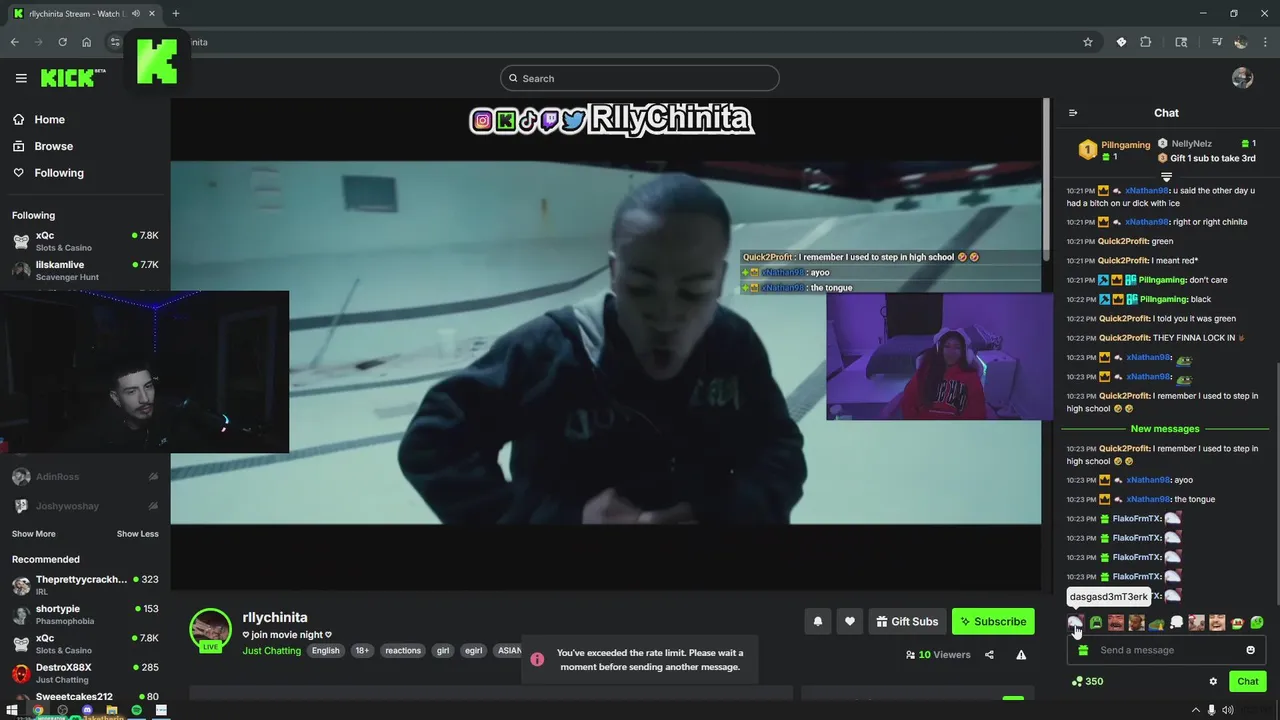Open Sweeetcakes212 recommended channel
The width and height of the screenshot is (1280, 720).
pos(85,697)
